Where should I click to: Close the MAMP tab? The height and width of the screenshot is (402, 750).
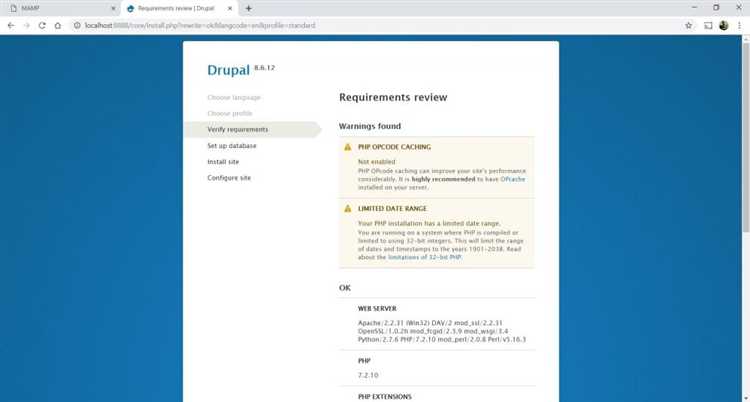113,9
